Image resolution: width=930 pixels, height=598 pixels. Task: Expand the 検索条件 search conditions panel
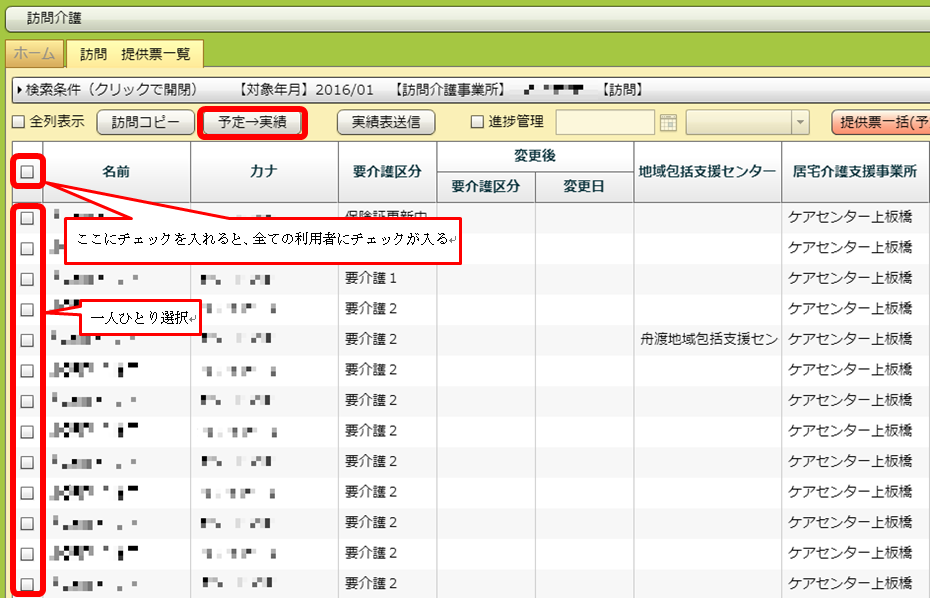coord(105,90)
